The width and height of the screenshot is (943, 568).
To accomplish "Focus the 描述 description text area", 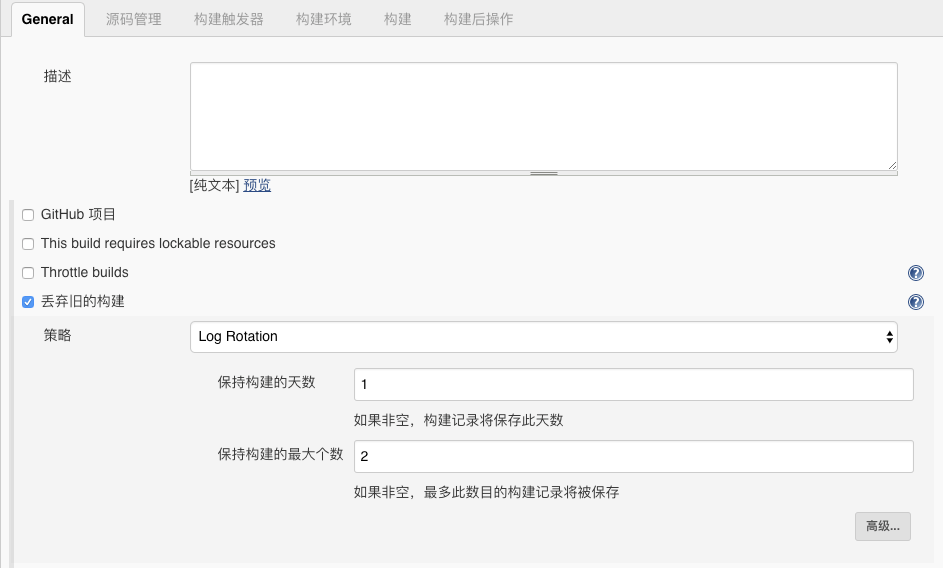I will coord(544,117).
